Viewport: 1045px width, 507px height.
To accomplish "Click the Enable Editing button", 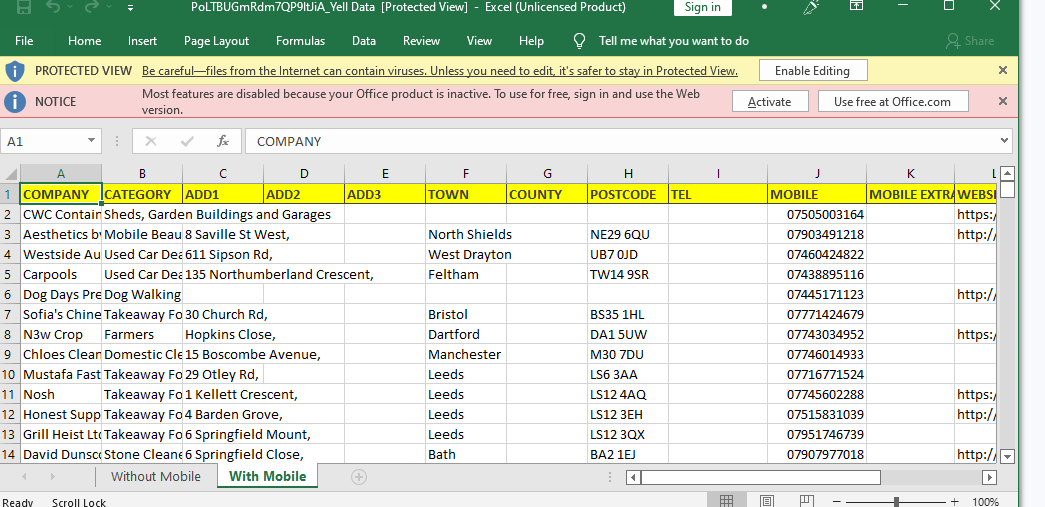I will 812,71.
